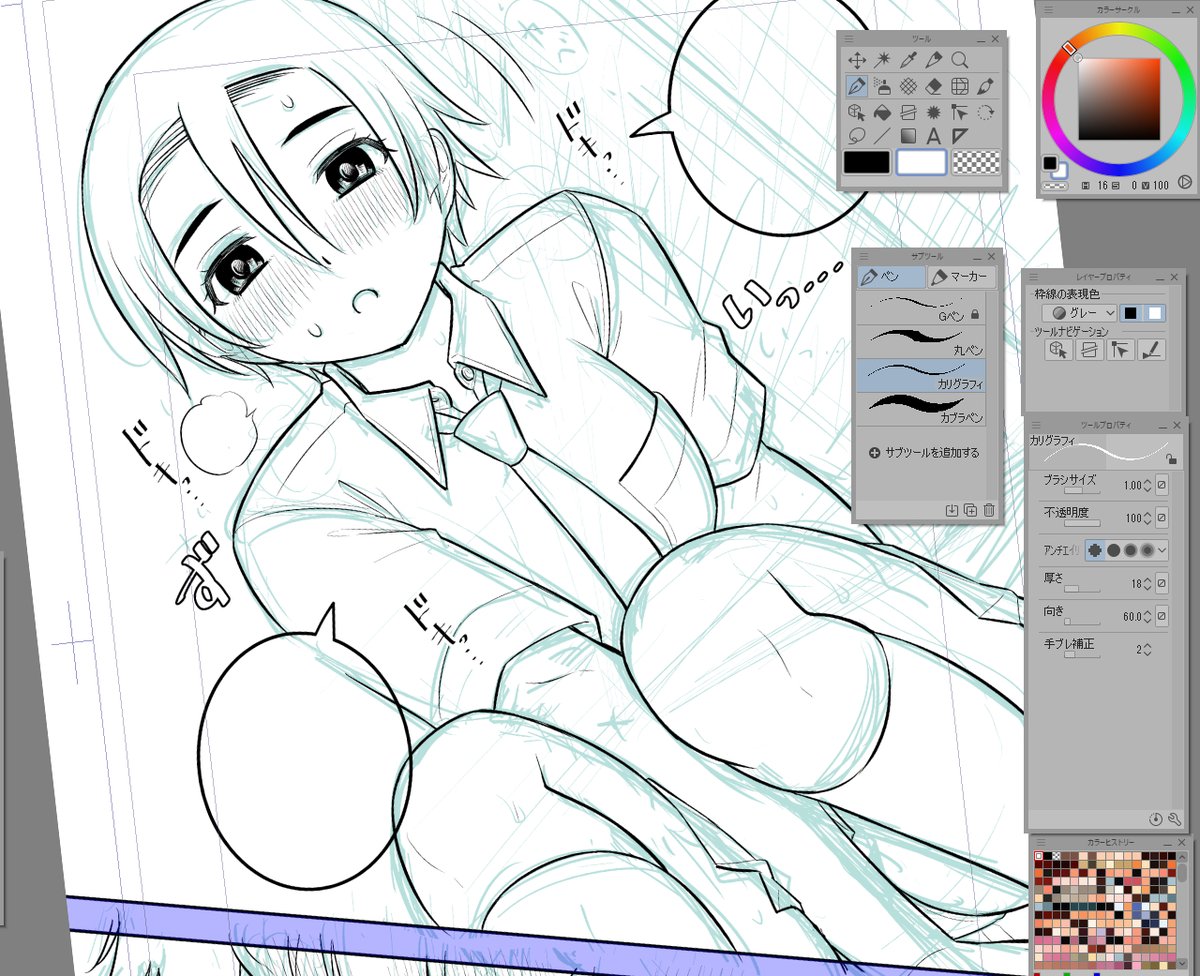
Task: Select the saturated line burst tool
Action: 934,111
